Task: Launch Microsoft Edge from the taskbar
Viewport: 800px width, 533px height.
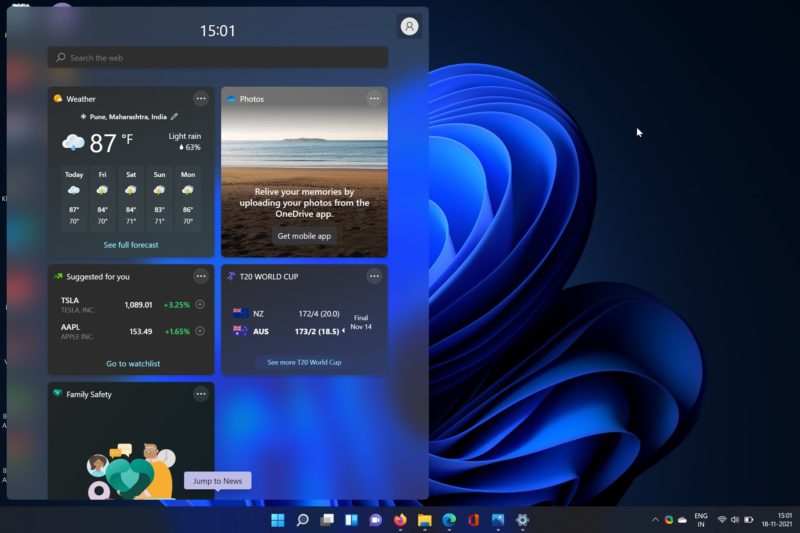Action: point(449,520)
